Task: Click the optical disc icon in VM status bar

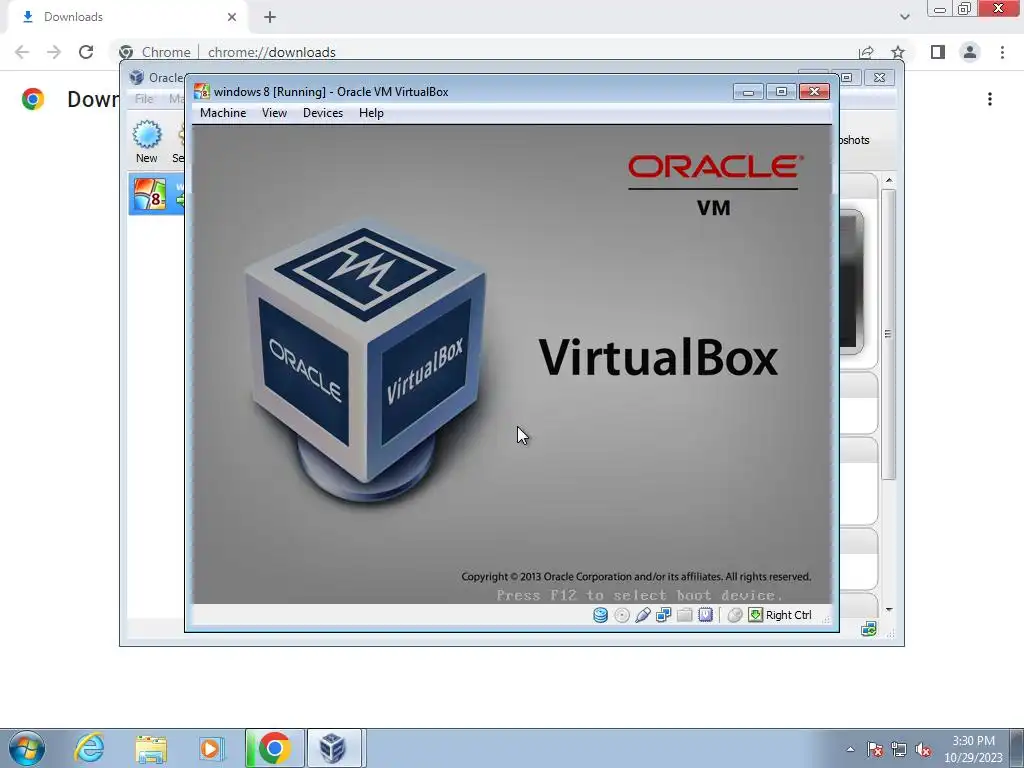Action: point(622,615)
